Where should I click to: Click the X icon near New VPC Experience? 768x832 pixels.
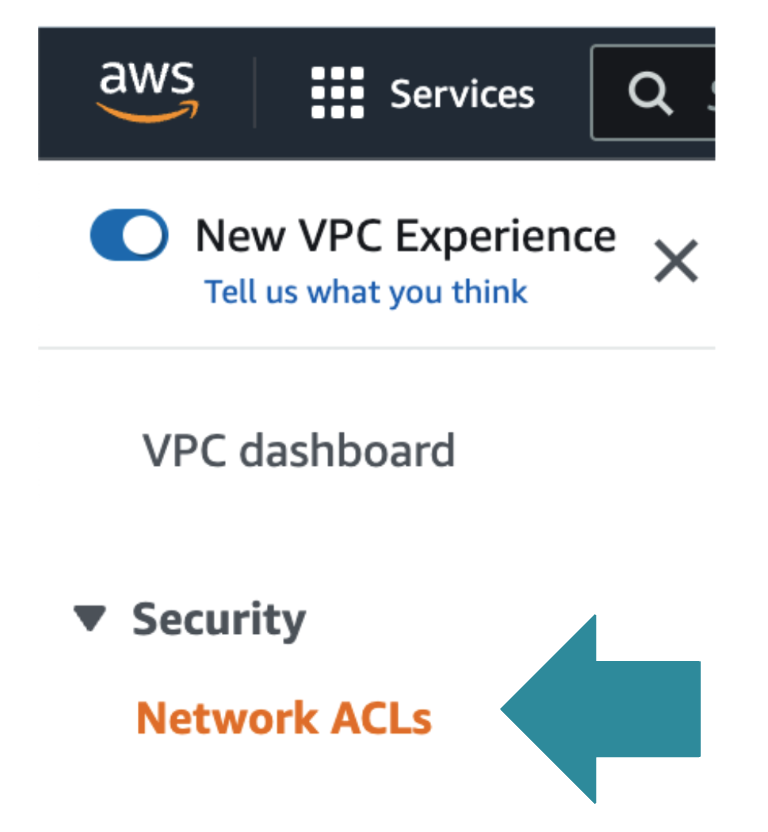(x=675, y=261)
